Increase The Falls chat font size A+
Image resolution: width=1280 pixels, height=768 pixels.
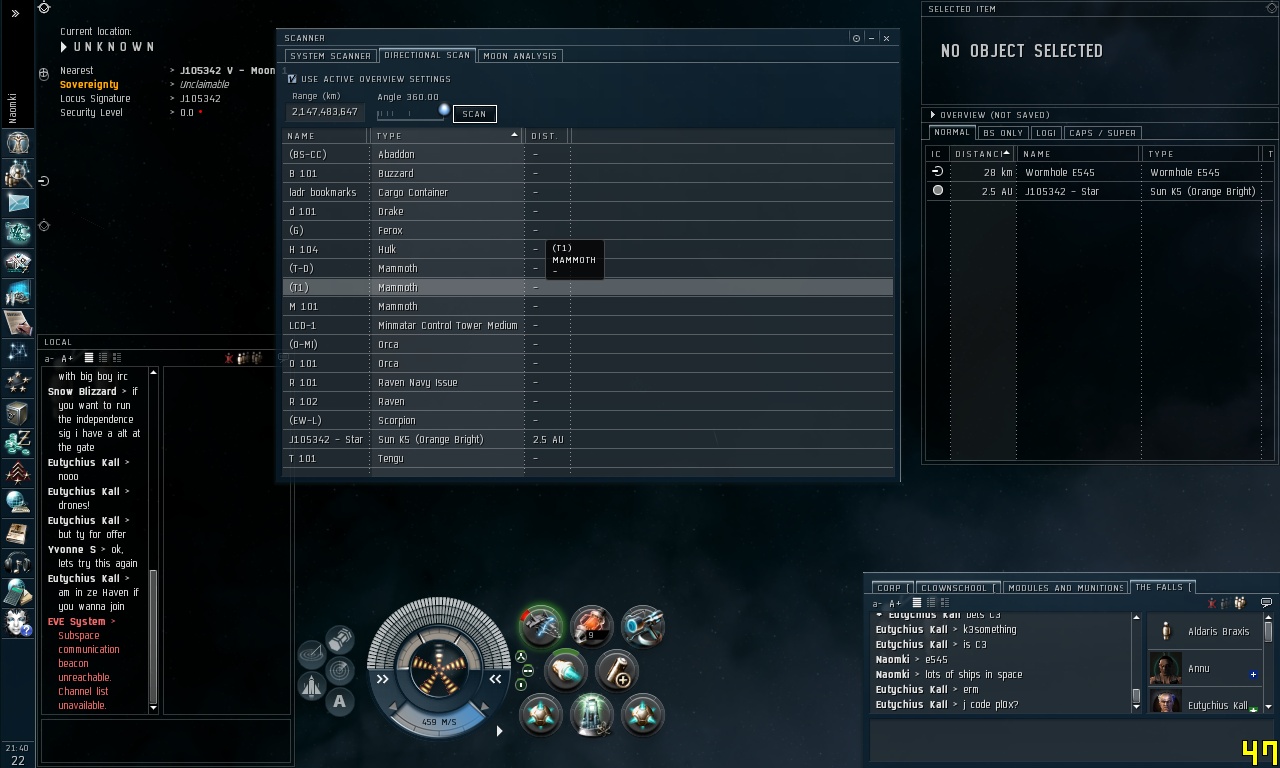click(895, 603)
